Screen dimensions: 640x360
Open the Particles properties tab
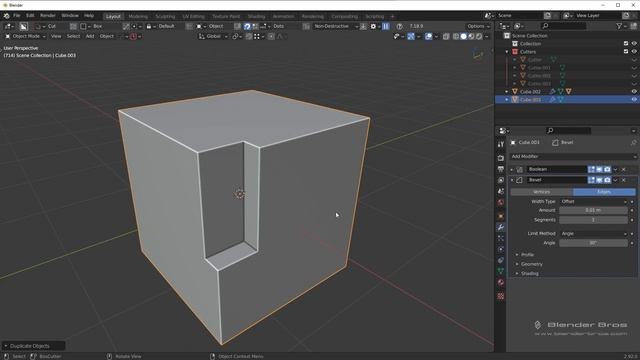[x=501, y=238]
